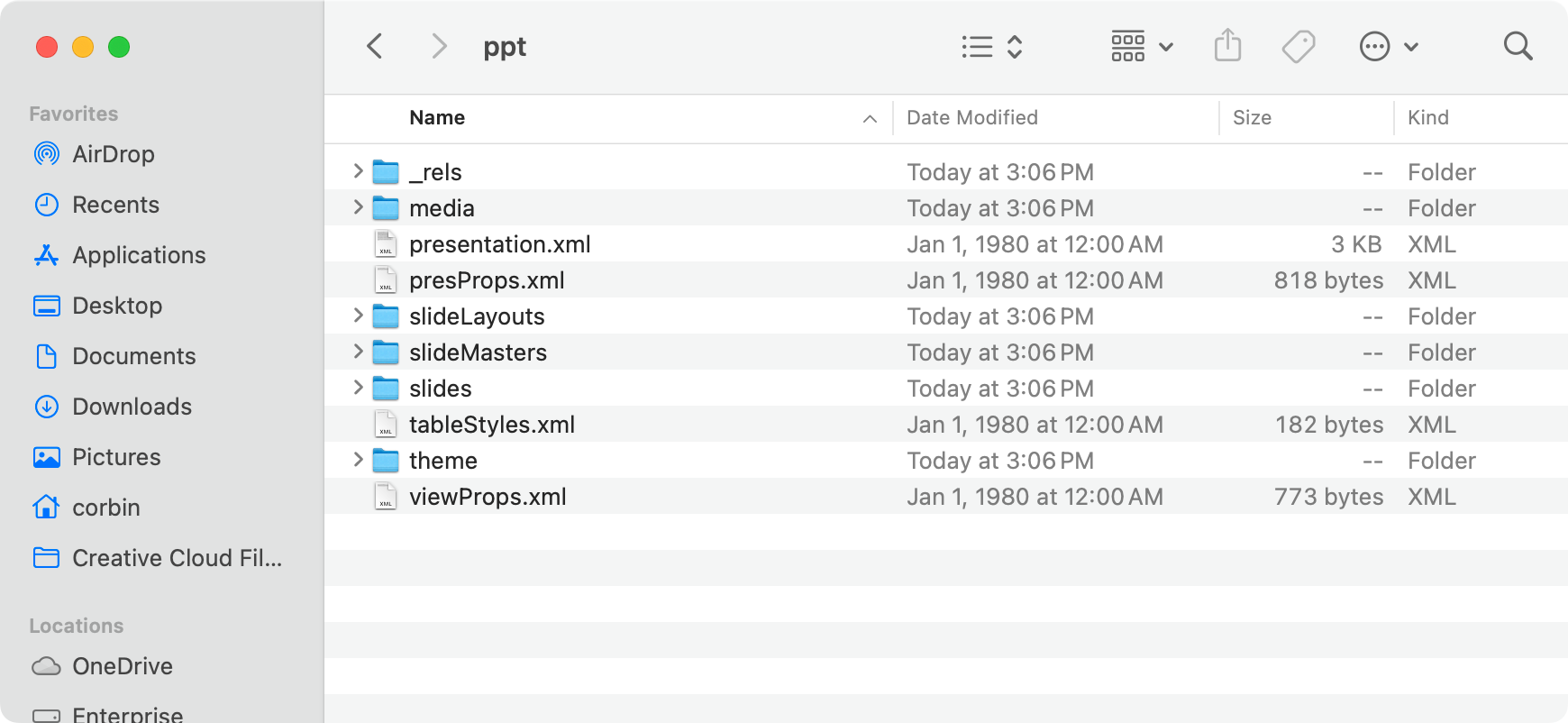Viewport: 1568px width, 723px height.
Task: Select the slideMasters folder icon
Action: click(x=386, y=352)
